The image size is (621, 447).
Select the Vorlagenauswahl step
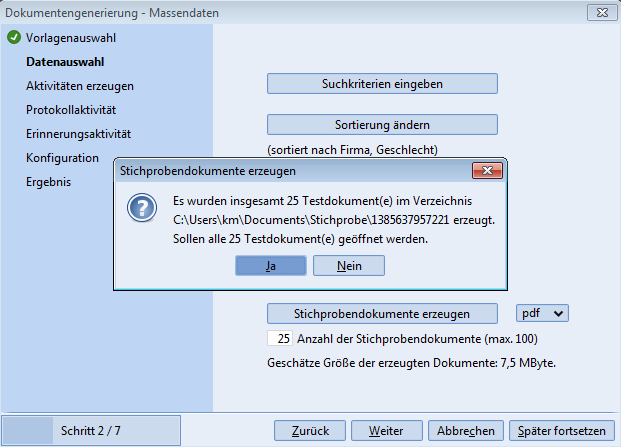(x=70, y=38)
